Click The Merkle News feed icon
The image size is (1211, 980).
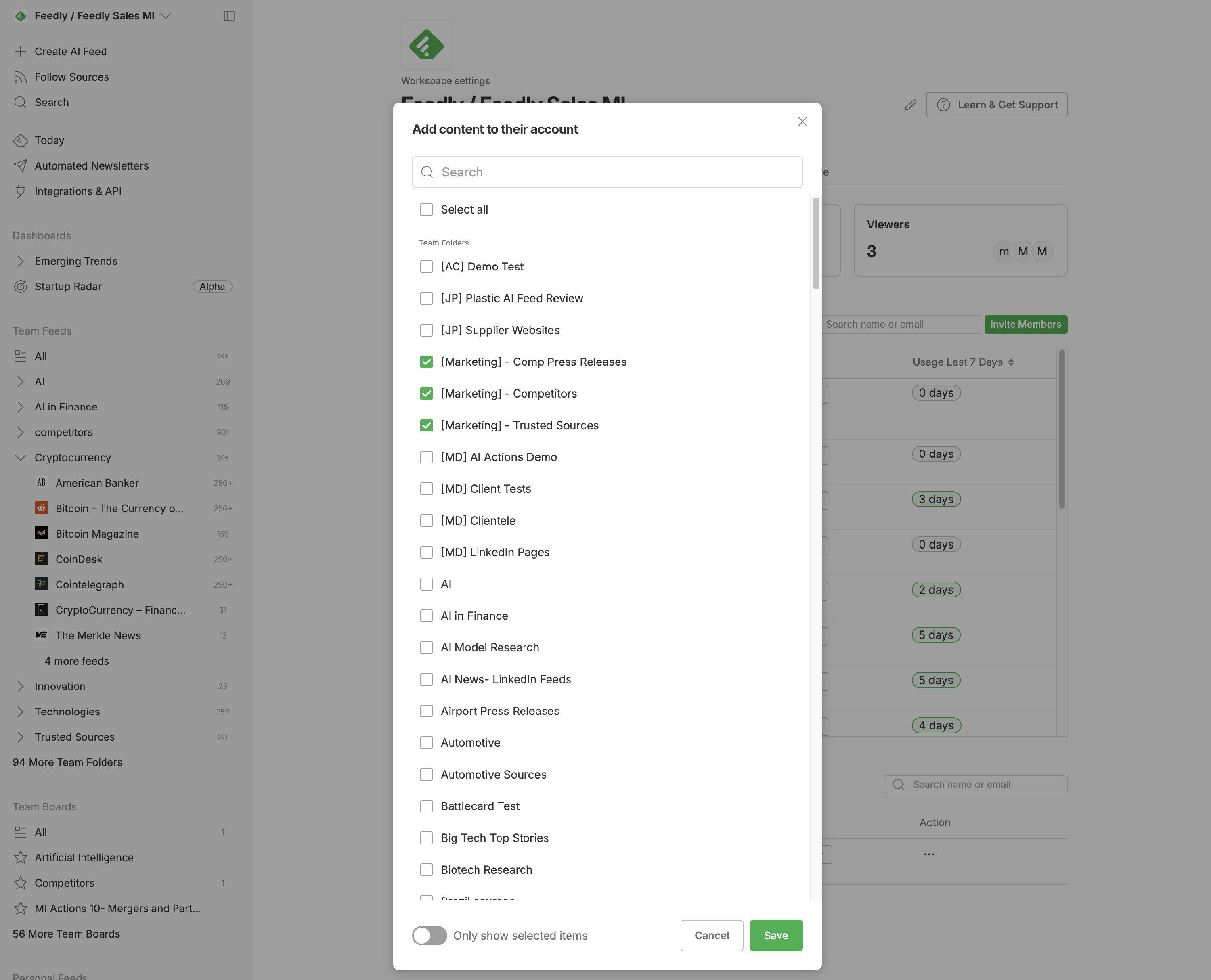pos(41,635)
